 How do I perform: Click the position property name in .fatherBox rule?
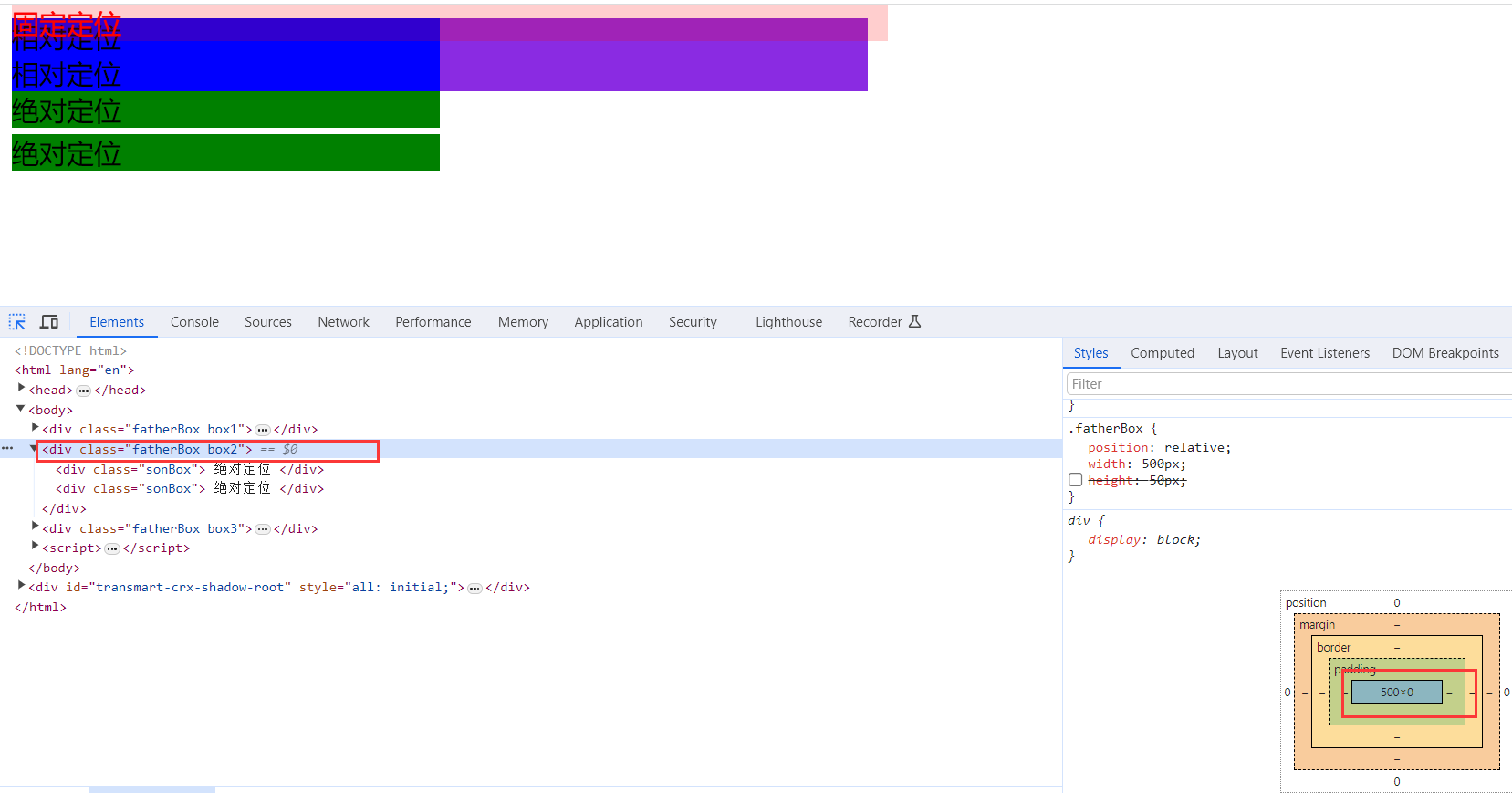coord(1118,448)
